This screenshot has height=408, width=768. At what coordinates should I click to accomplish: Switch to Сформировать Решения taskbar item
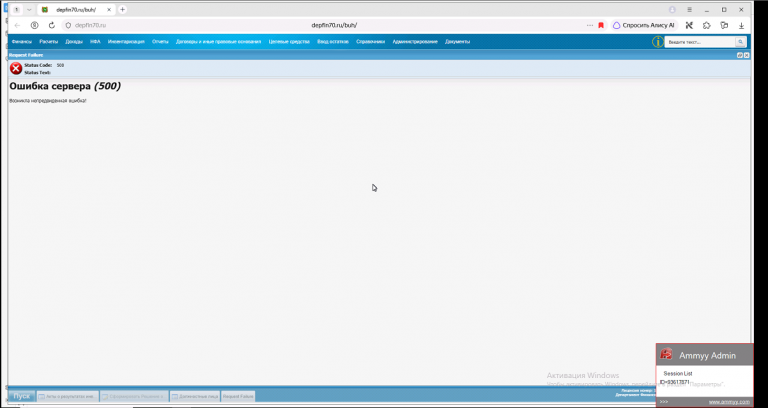coord(134,396)
